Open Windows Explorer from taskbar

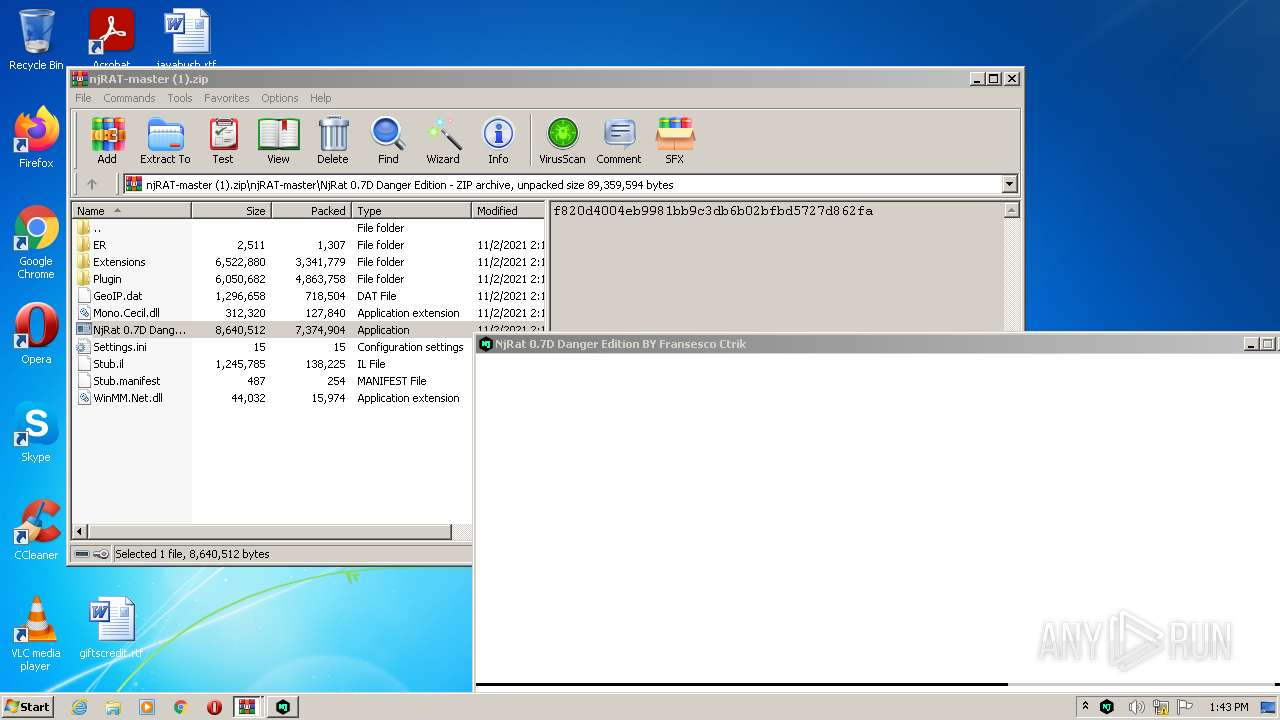[113, 707]
